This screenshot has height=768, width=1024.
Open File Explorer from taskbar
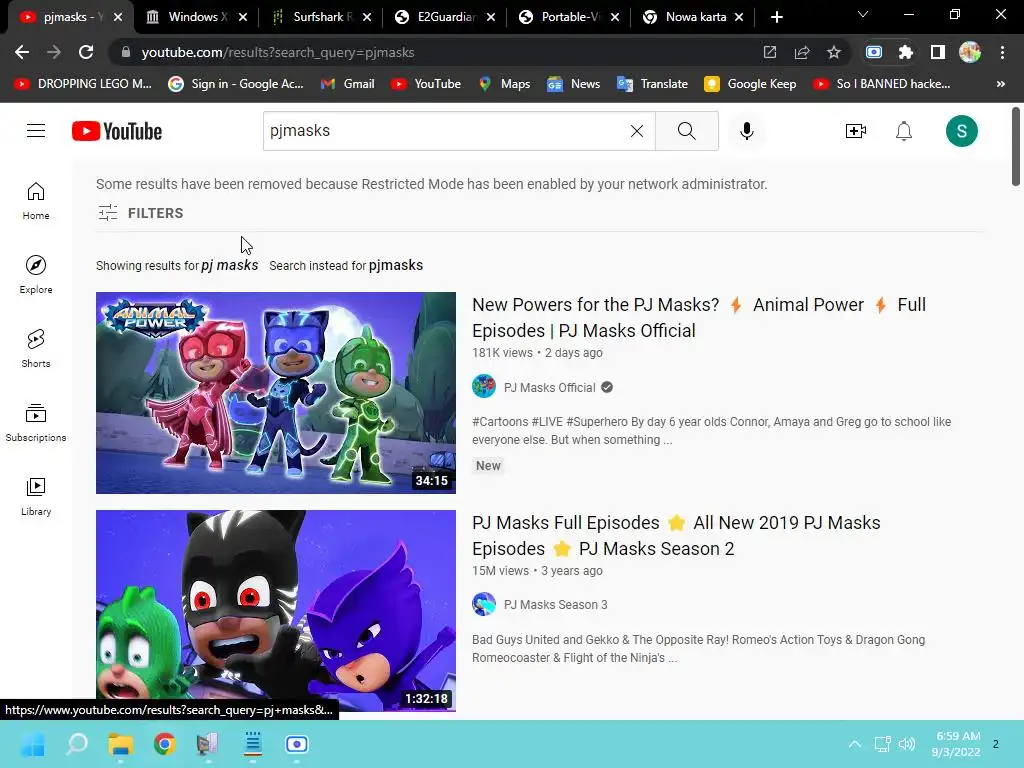[x=121, y=744]
